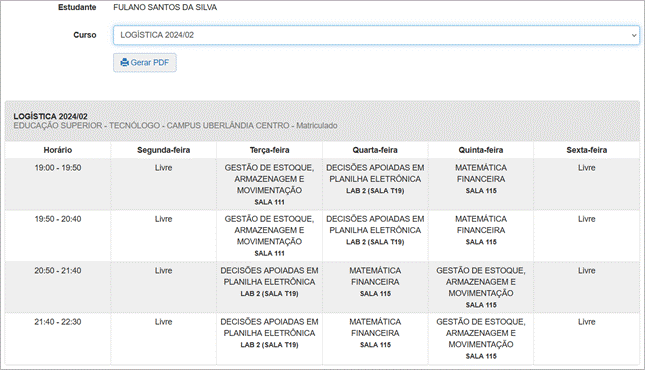645x370 pixels.
Task: Click Livre in Sexta-feira at 19:50
Action: click(x=587, y=219)
